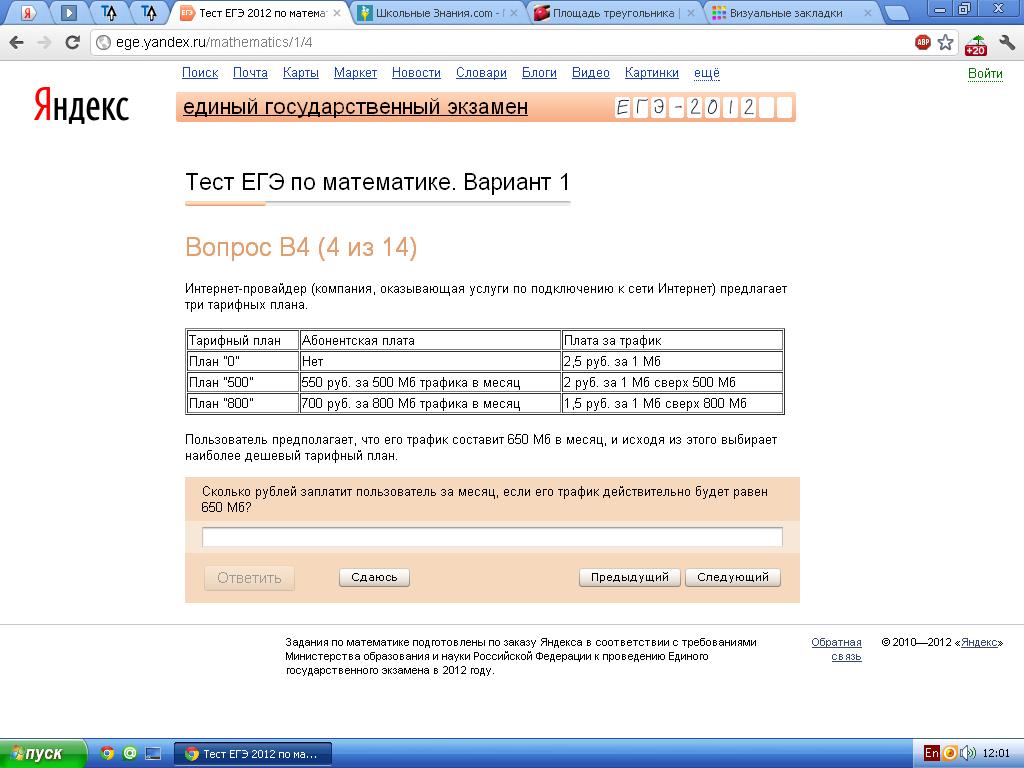This screenshot has height=768, width=1024.
Task: Open the Видео link
Action: click(590, 73)
